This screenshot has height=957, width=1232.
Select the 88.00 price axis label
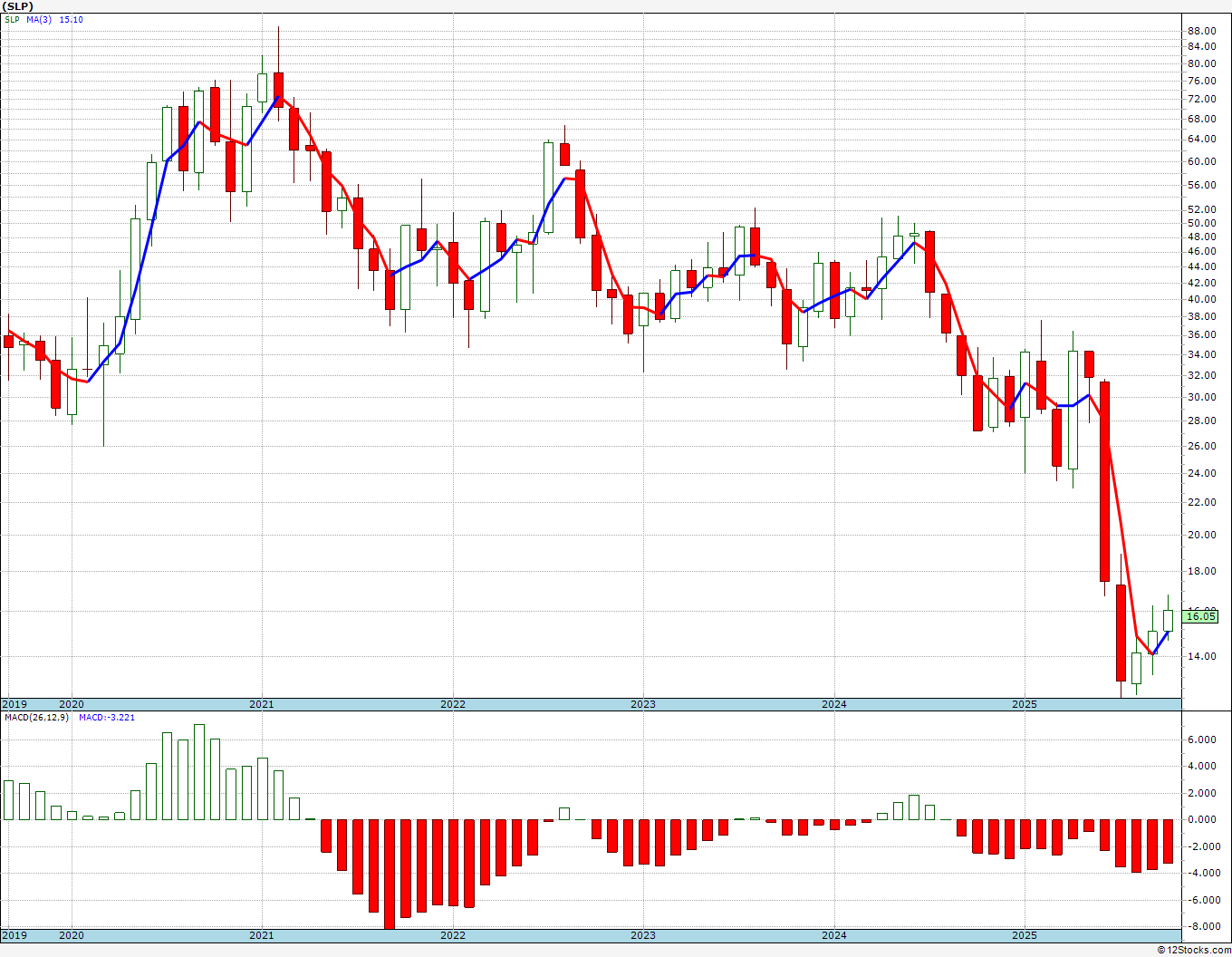[x=1201, y=31]
